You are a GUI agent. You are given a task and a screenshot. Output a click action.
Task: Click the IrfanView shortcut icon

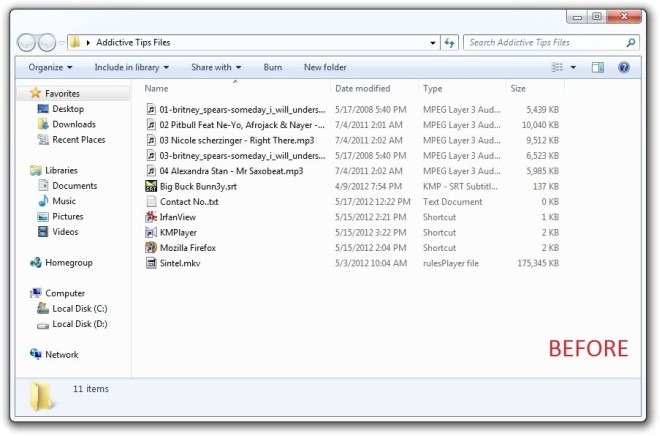151,217
